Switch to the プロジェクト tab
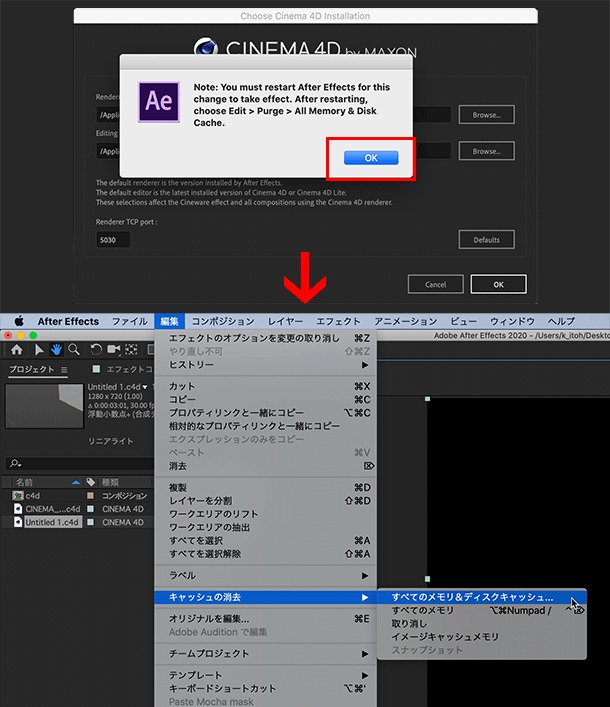 click(32, 369)
